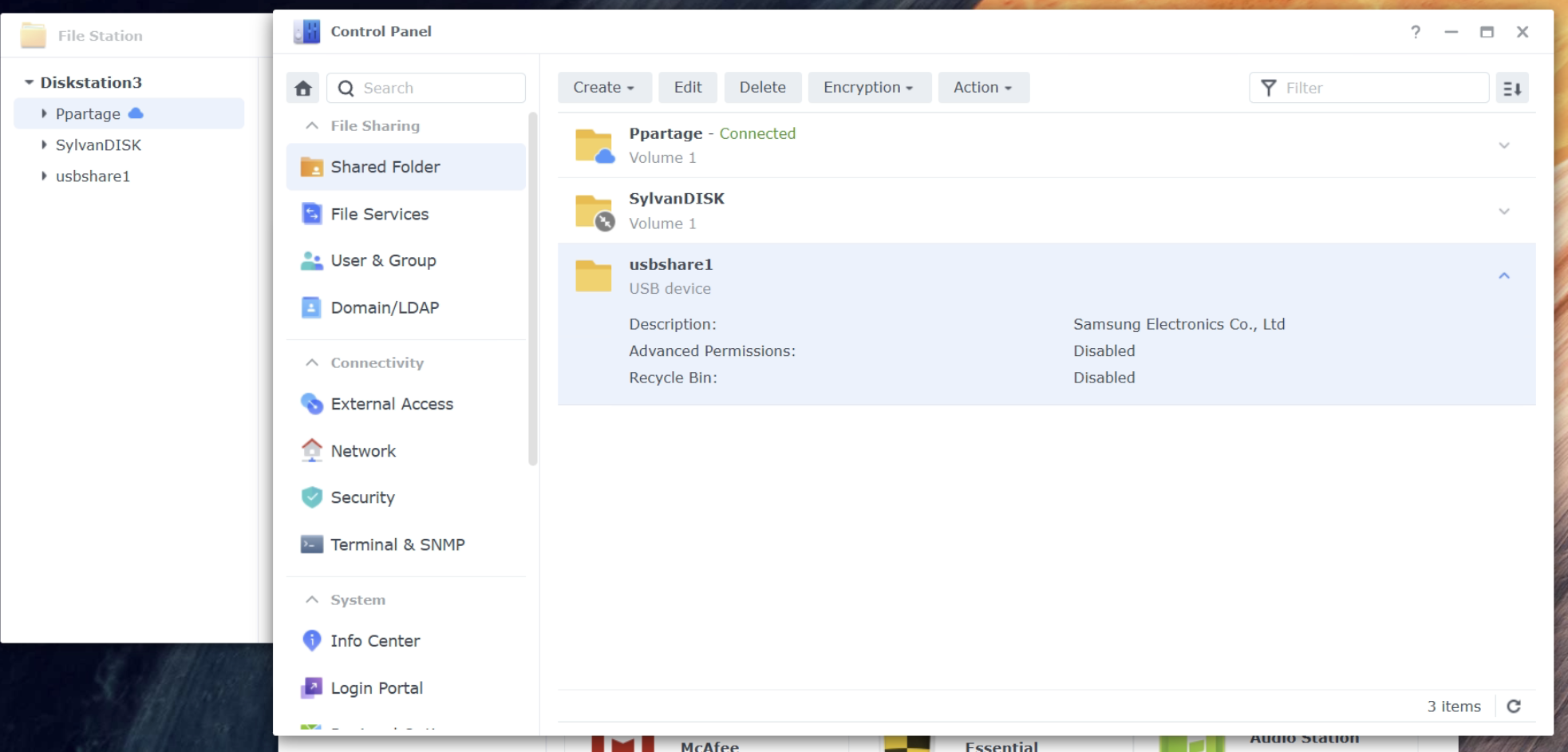Viewport: 1568px width, 752px height.
Task: Click the Edit button
Action: pyautogui.click(x=687, y=88)
